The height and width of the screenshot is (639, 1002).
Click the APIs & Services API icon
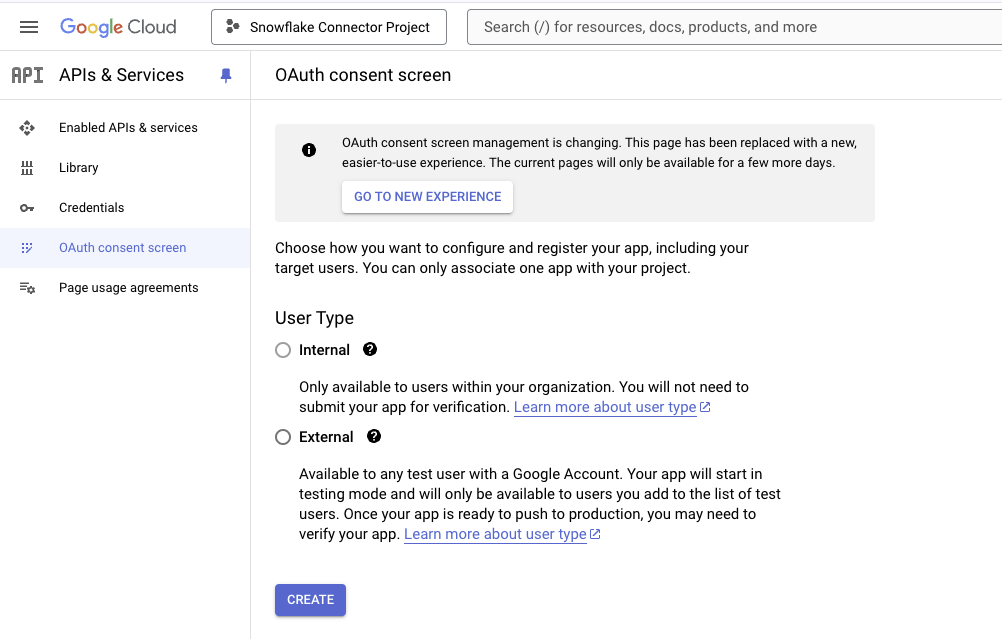click(27, 75)
